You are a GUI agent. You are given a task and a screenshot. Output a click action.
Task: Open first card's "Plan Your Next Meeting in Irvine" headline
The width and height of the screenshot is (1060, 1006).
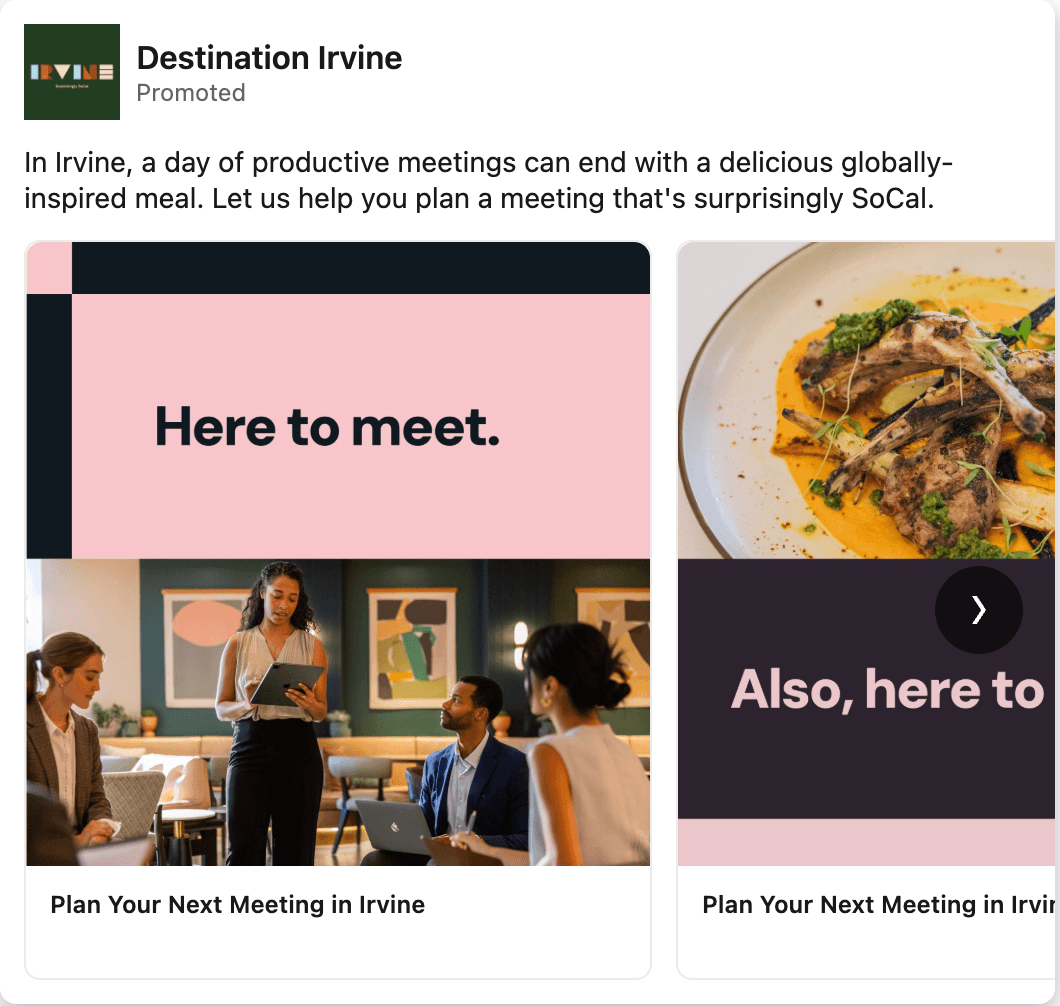tap(238, 905)
